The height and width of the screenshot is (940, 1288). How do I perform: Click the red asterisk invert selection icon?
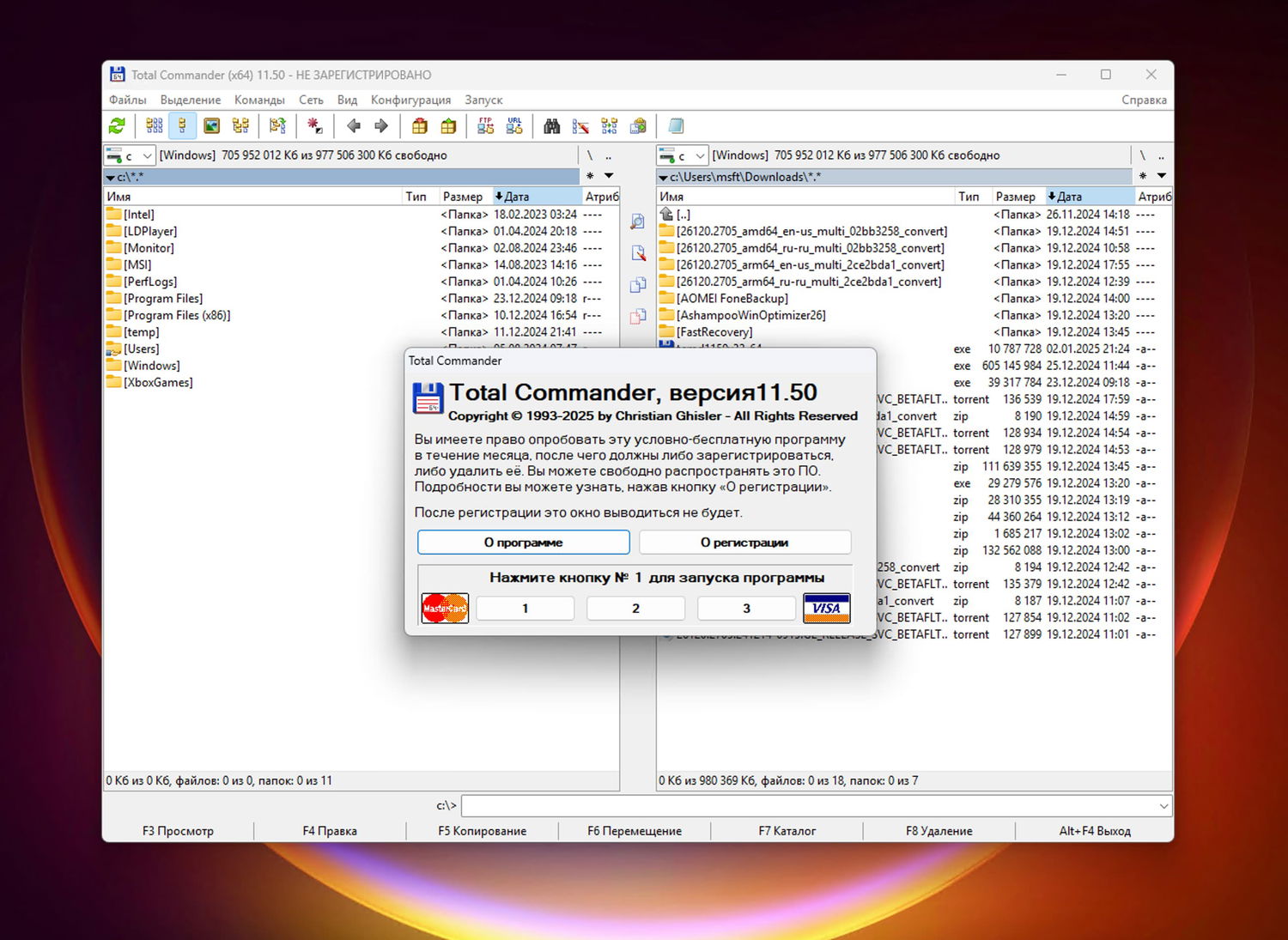(315, 126)
